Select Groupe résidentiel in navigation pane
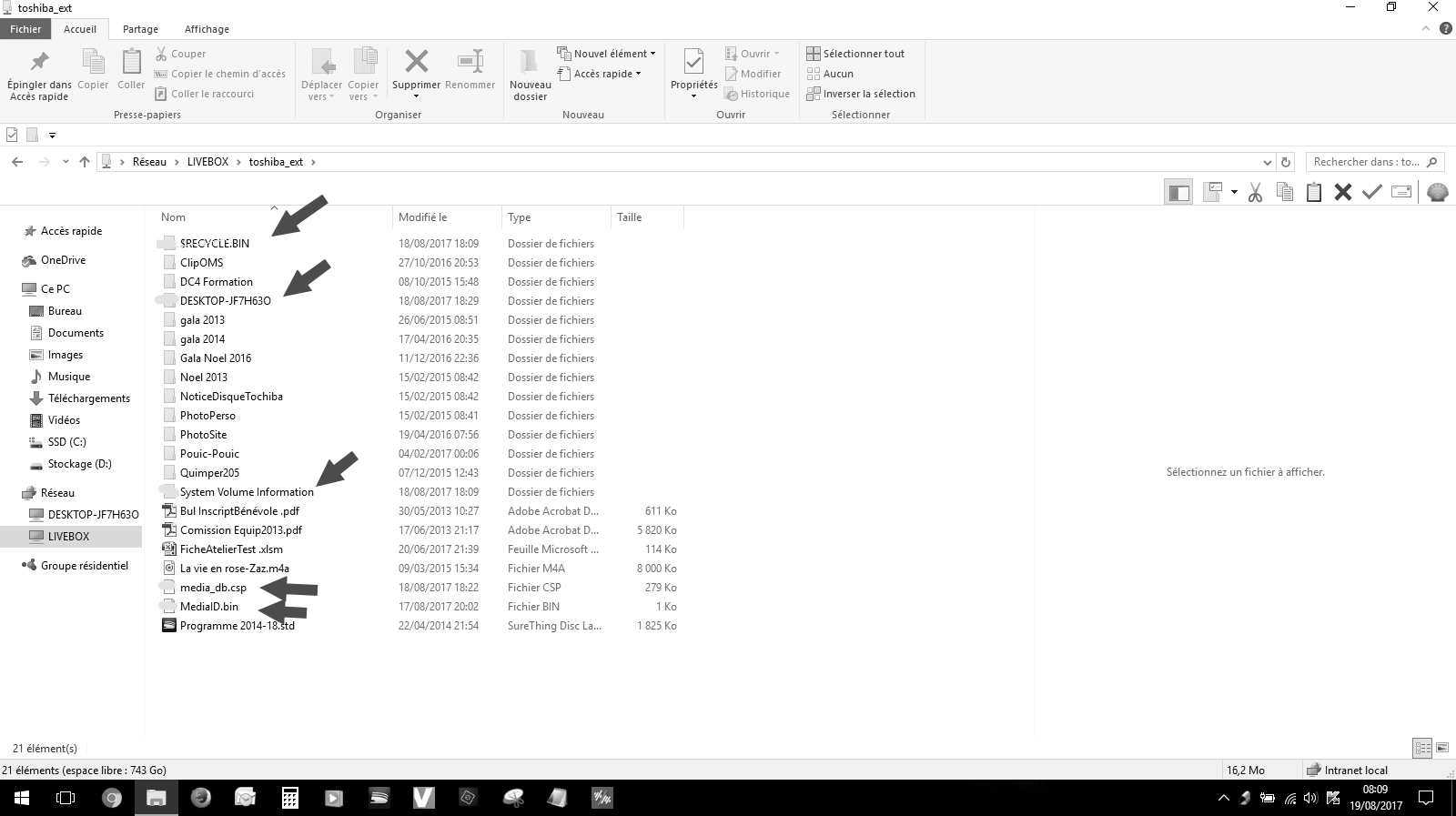Viewport: 1456px width, 816px height. (x=84, y=566)
